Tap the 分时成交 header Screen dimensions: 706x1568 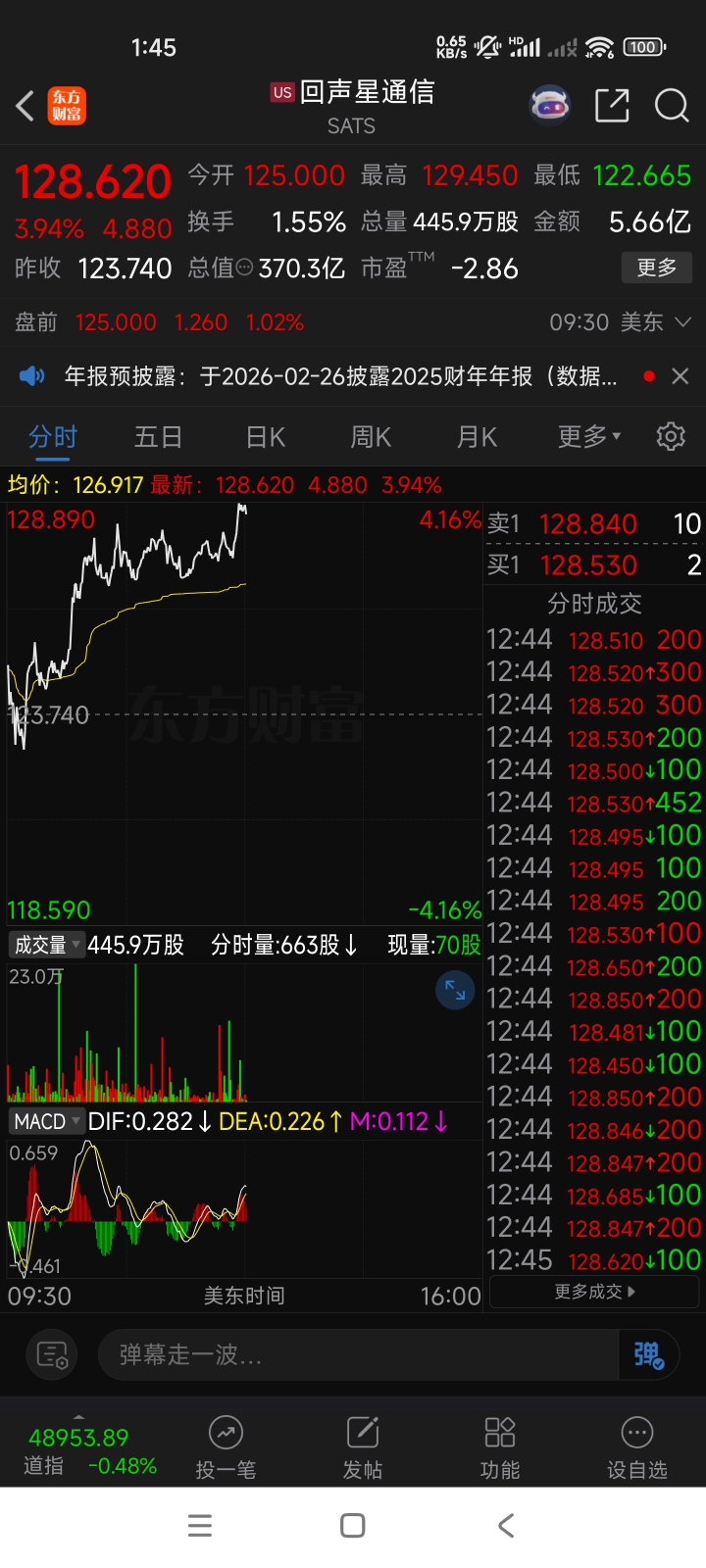[x=594, y=604]
